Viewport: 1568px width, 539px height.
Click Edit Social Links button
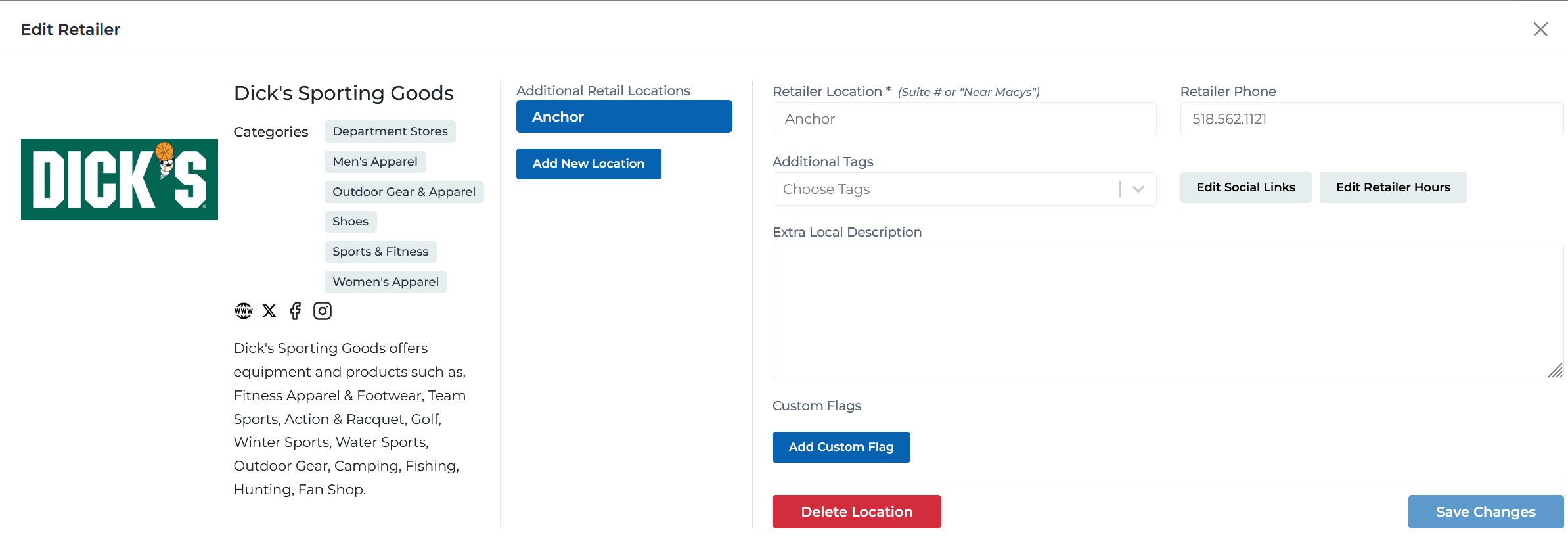(1246, 187)
